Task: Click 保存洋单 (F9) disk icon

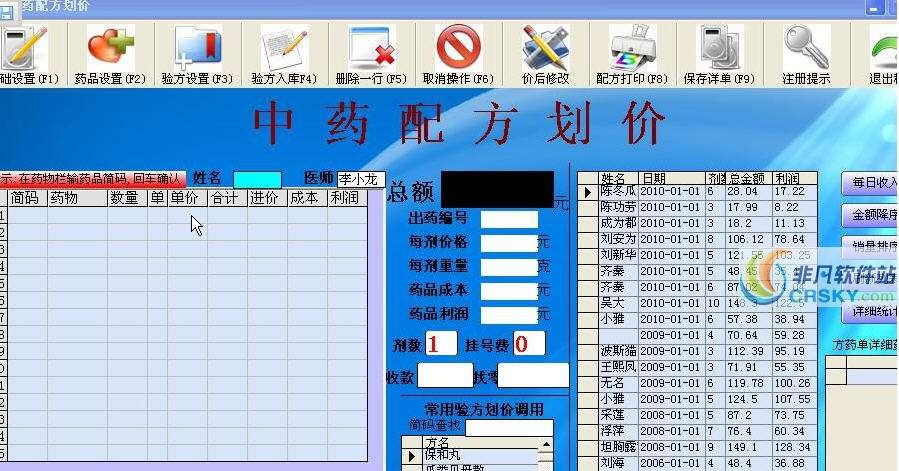Action: point(720,47)
